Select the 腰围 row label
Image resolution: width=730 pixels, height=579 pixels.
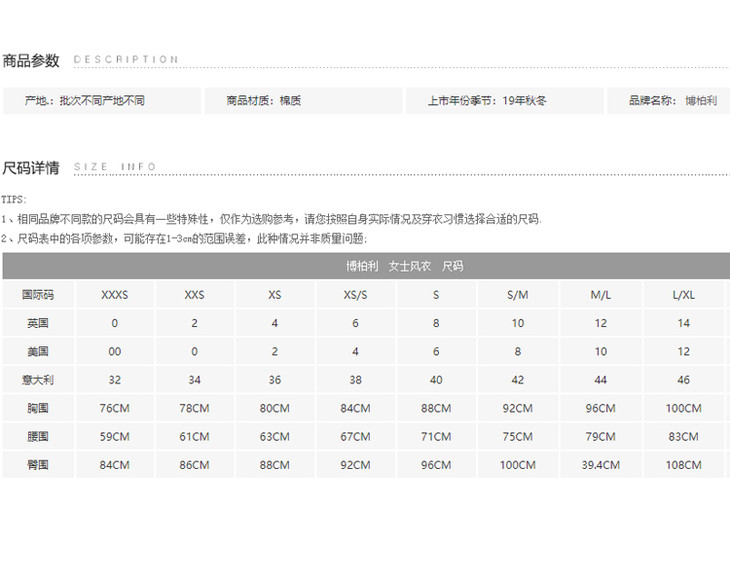pyautogui.click(x=37, y=436)
